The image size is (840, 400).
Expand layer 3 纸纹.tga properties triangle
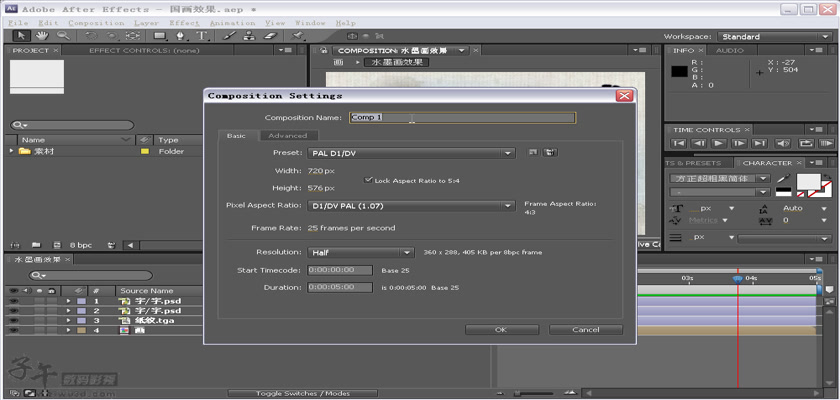click(x=69, y=321)
